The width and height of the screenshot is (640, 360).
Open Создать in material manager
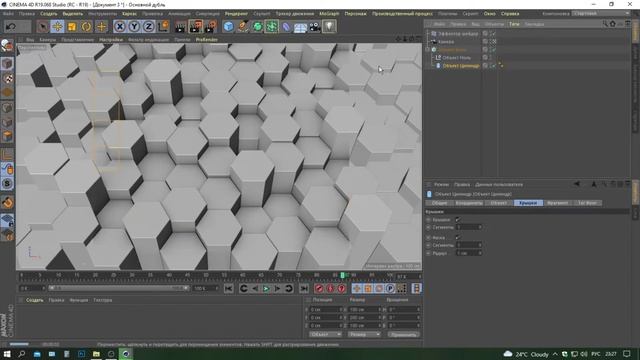pos(35,300)
